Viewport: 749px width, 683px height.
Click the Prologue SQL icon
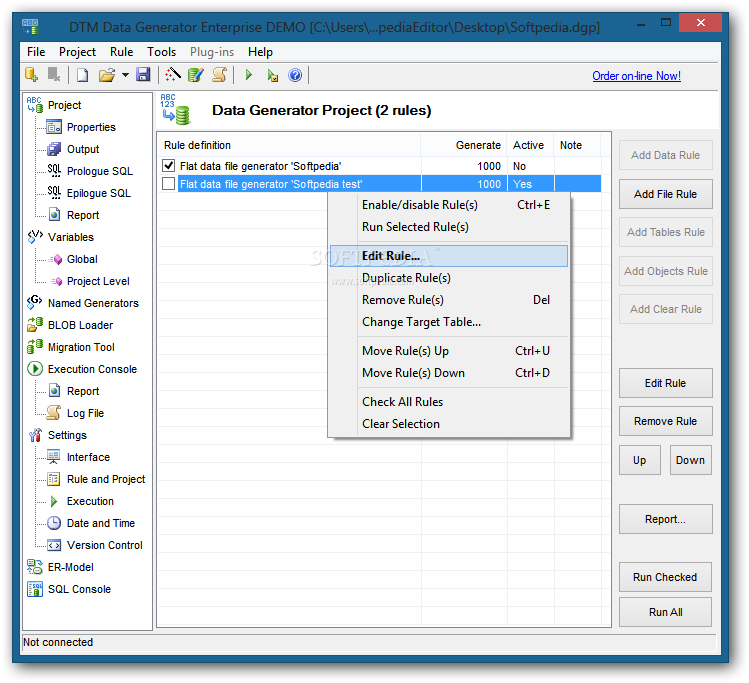(x=54, y=171)
